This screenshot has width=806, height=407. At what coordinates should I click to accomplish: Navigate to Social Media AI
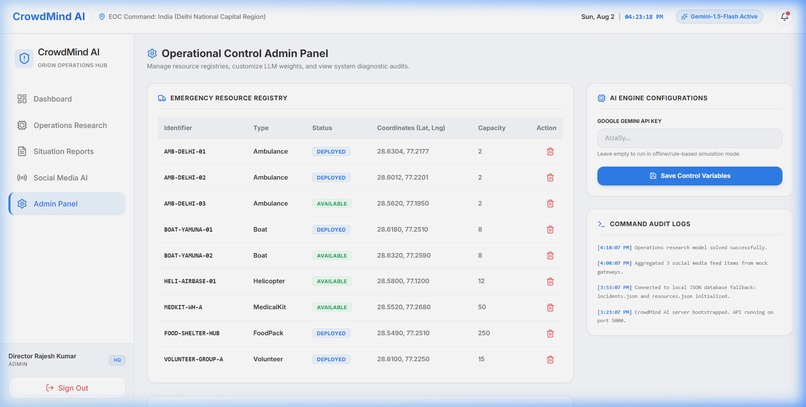click(x=67, y=177)
